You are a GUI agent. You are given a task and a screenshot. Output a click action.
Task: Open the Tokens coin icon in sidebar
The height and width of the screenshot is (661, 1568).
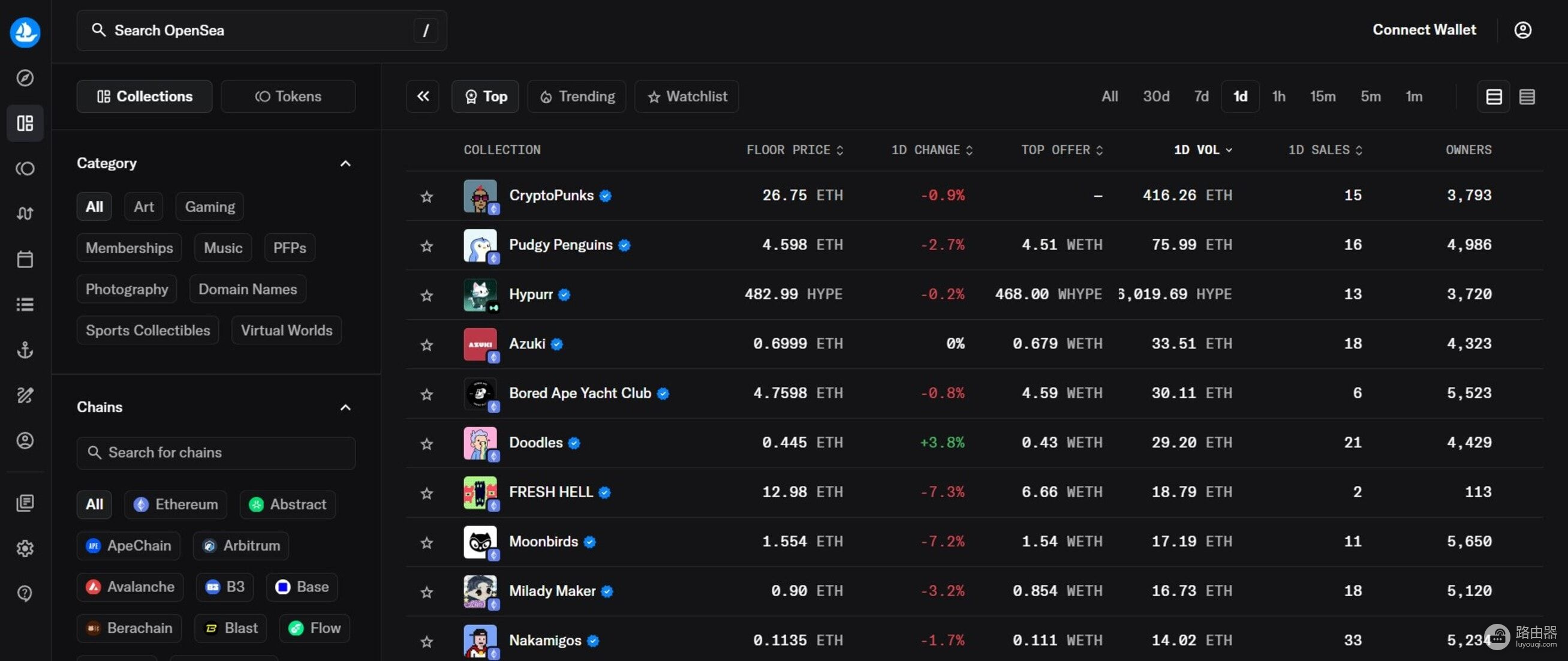pyautogui.click(x=25, y=169)
